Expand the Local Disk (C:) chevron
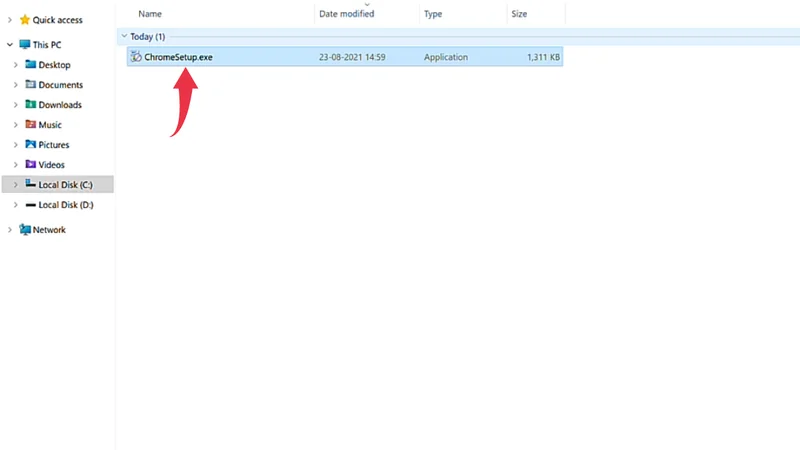800x450 pixels. (x=16, y=185)
